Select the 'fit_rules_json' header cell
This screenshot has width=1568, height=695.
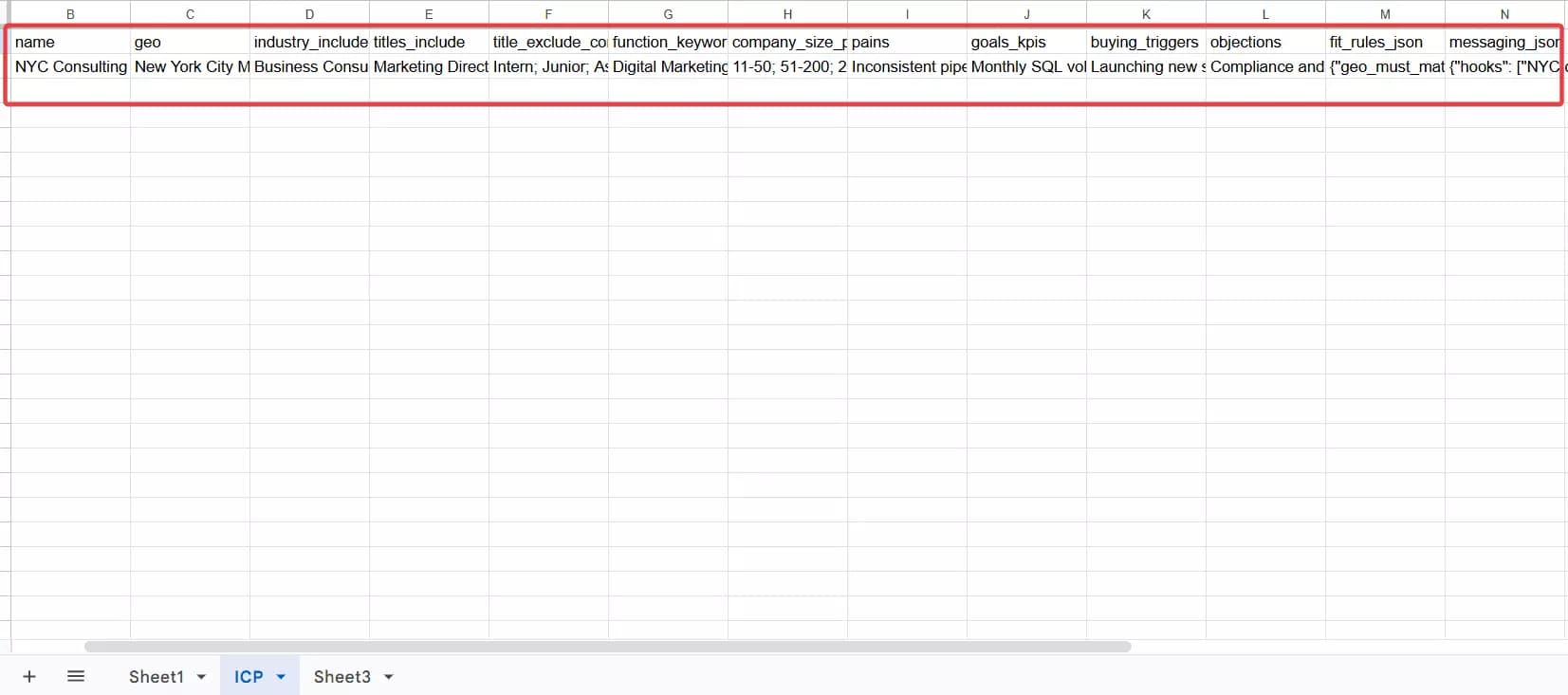1385,42
